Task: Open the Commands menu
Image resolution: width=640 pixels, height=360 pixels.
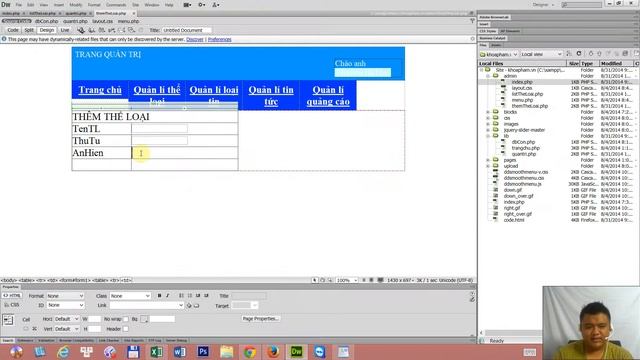Action: (116, 5)
